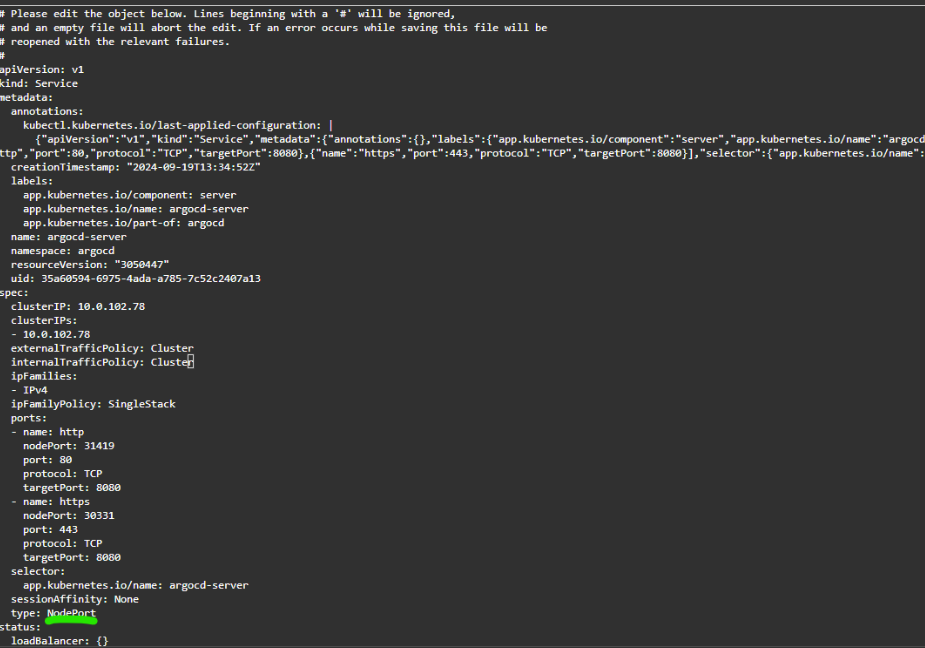The image size is (925, 648).
Task: Click the app.kubernetes.io/part-of: argocd label
Action: click(124, 223)
